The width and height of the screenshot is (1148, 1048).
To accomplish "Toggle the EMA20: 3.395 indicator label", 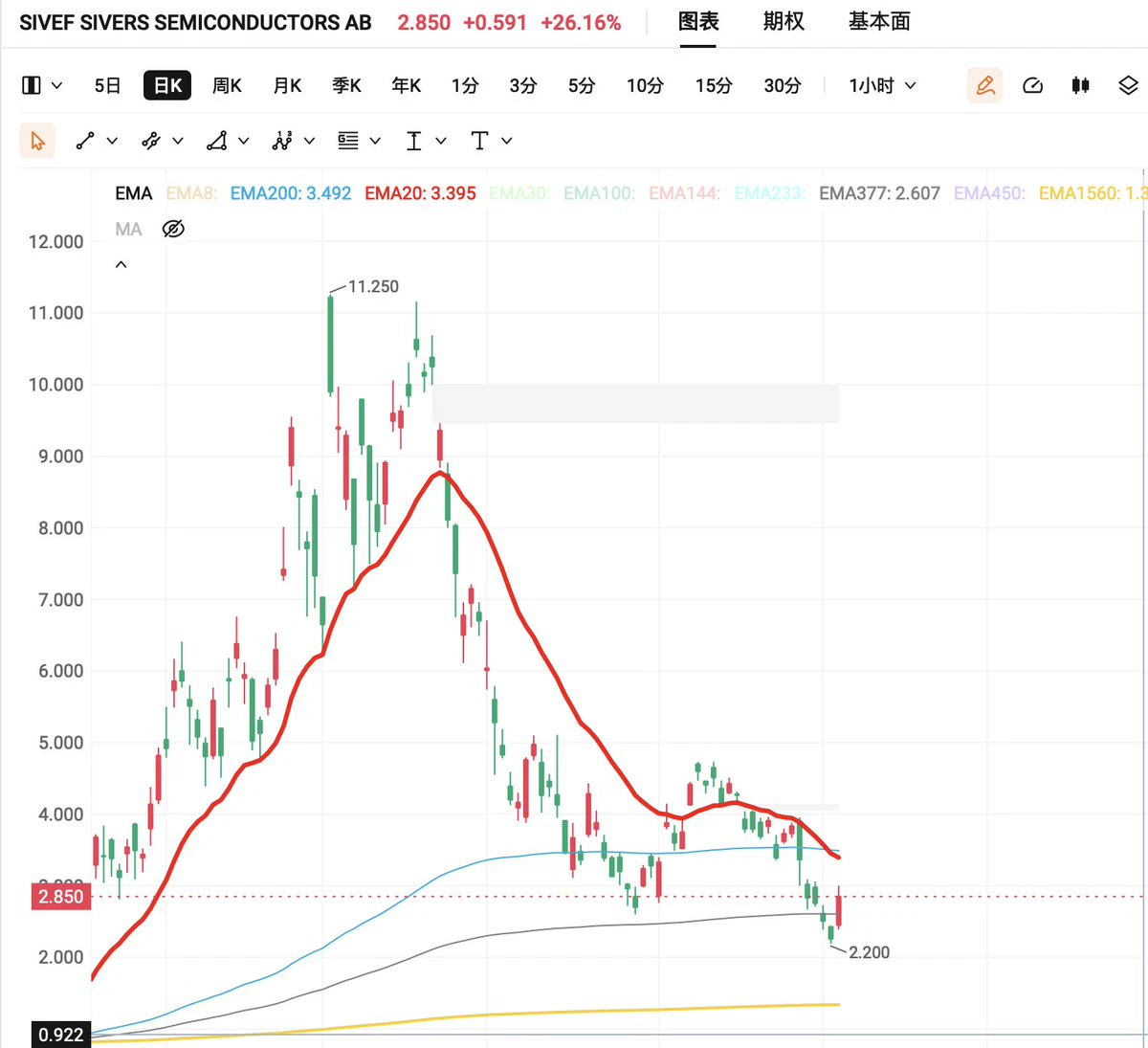I will [420, 193].
